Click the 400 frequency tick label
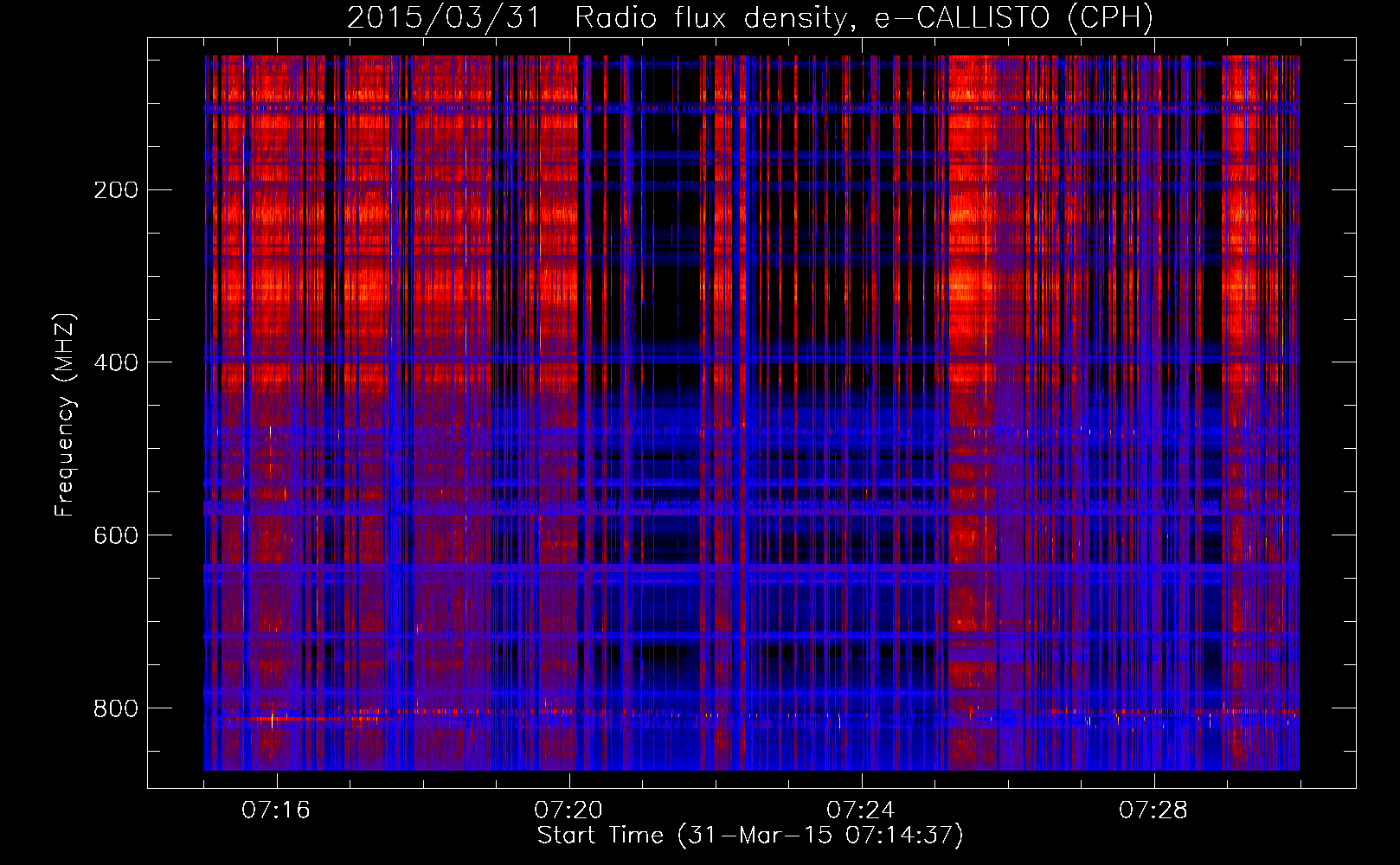 pos(116,362)
